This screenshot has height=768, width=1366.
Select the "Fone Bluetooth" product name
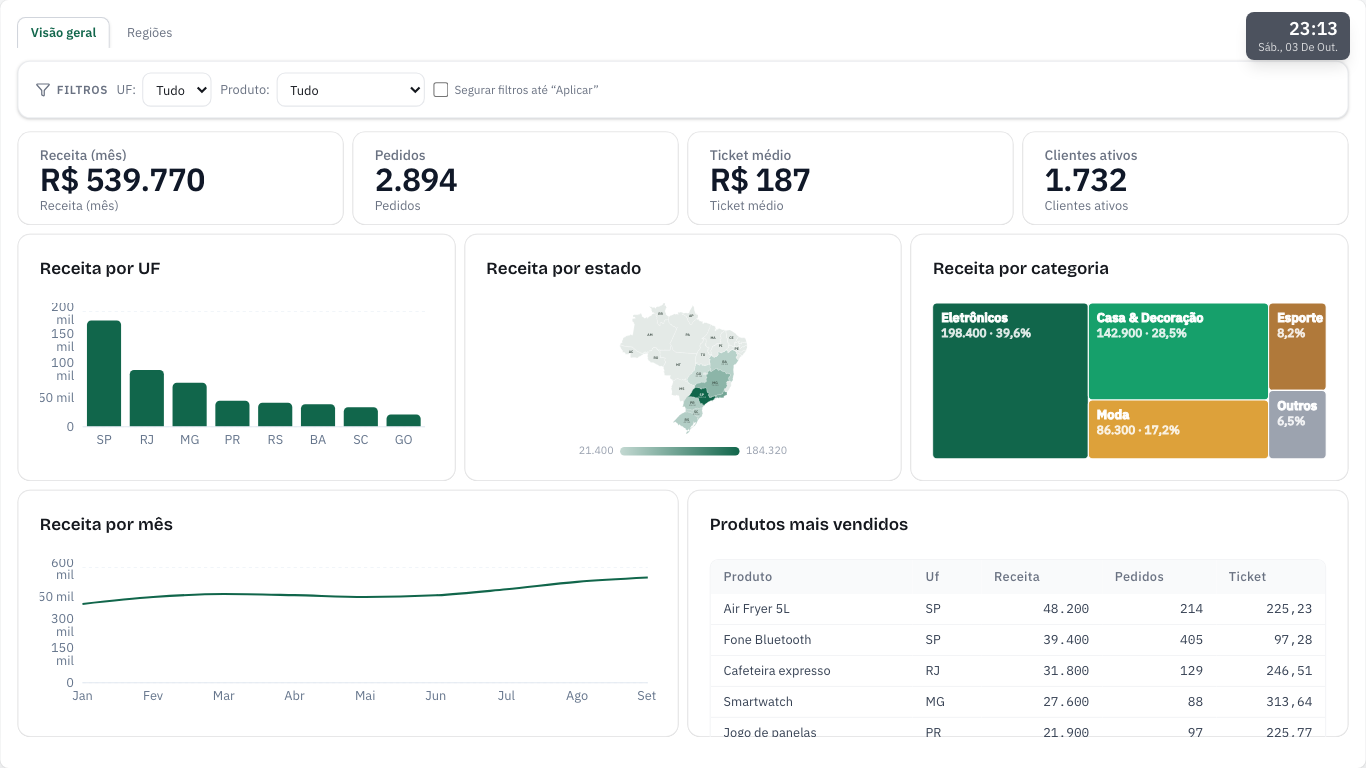tap(768, 640)
